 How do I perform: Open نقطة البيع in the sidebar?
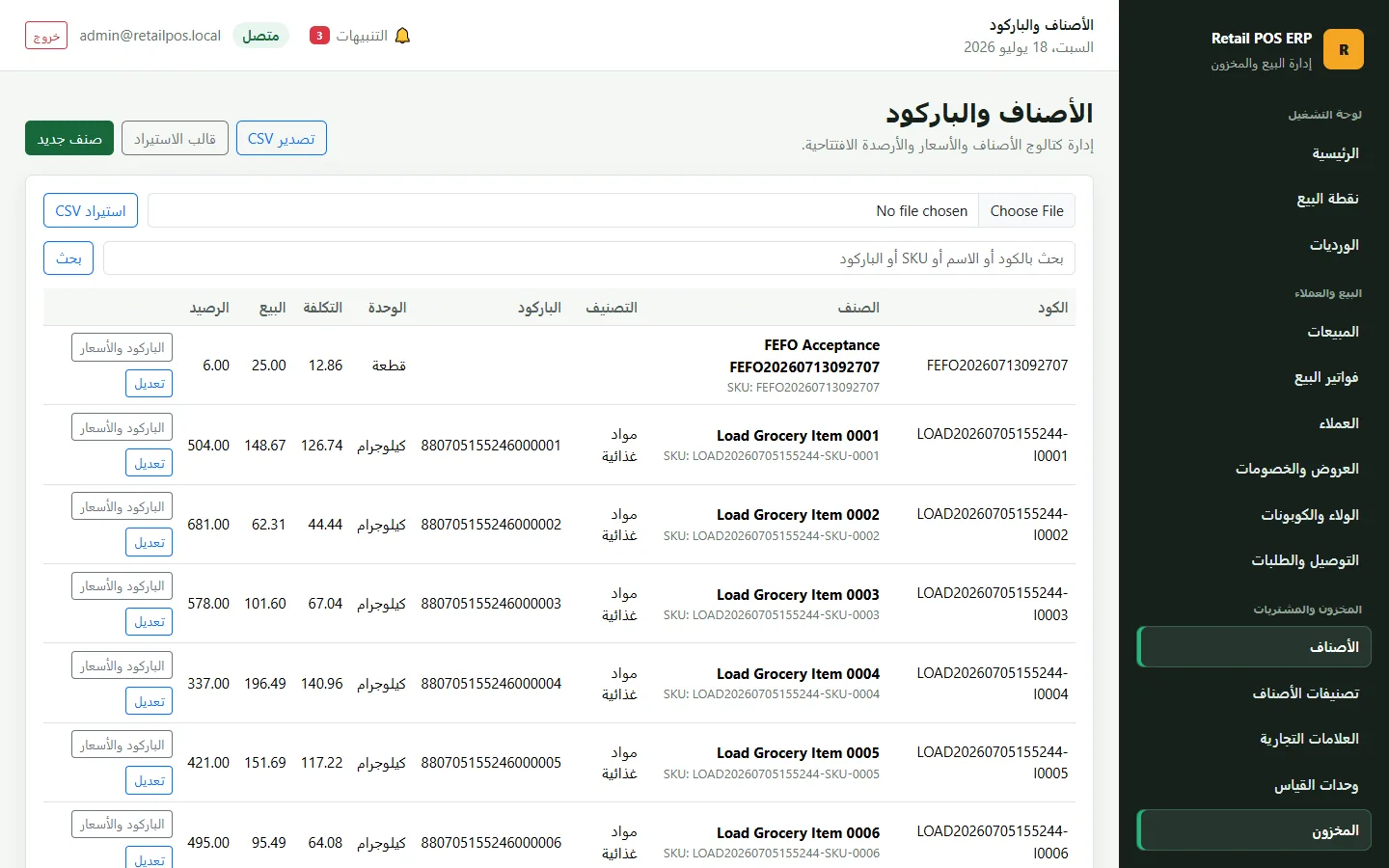click(x=1254, y=199)
